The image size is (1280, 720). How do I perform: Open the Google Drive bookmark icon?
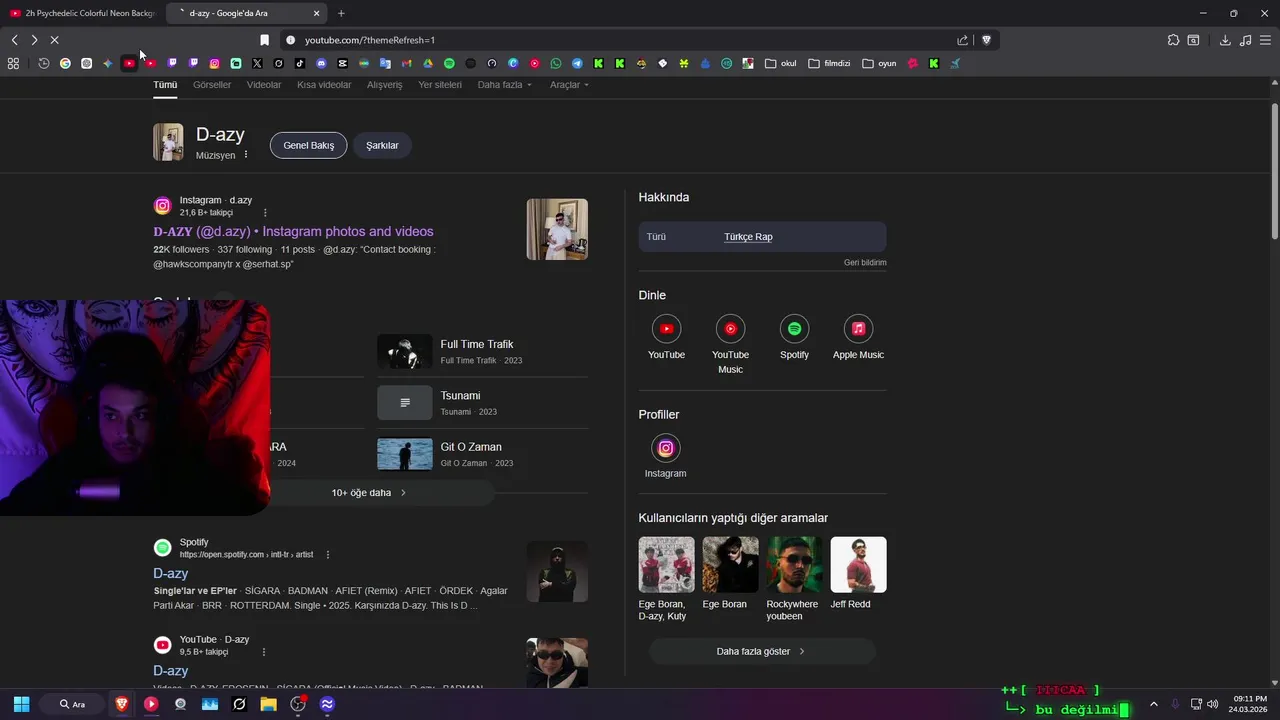point(428,63)
